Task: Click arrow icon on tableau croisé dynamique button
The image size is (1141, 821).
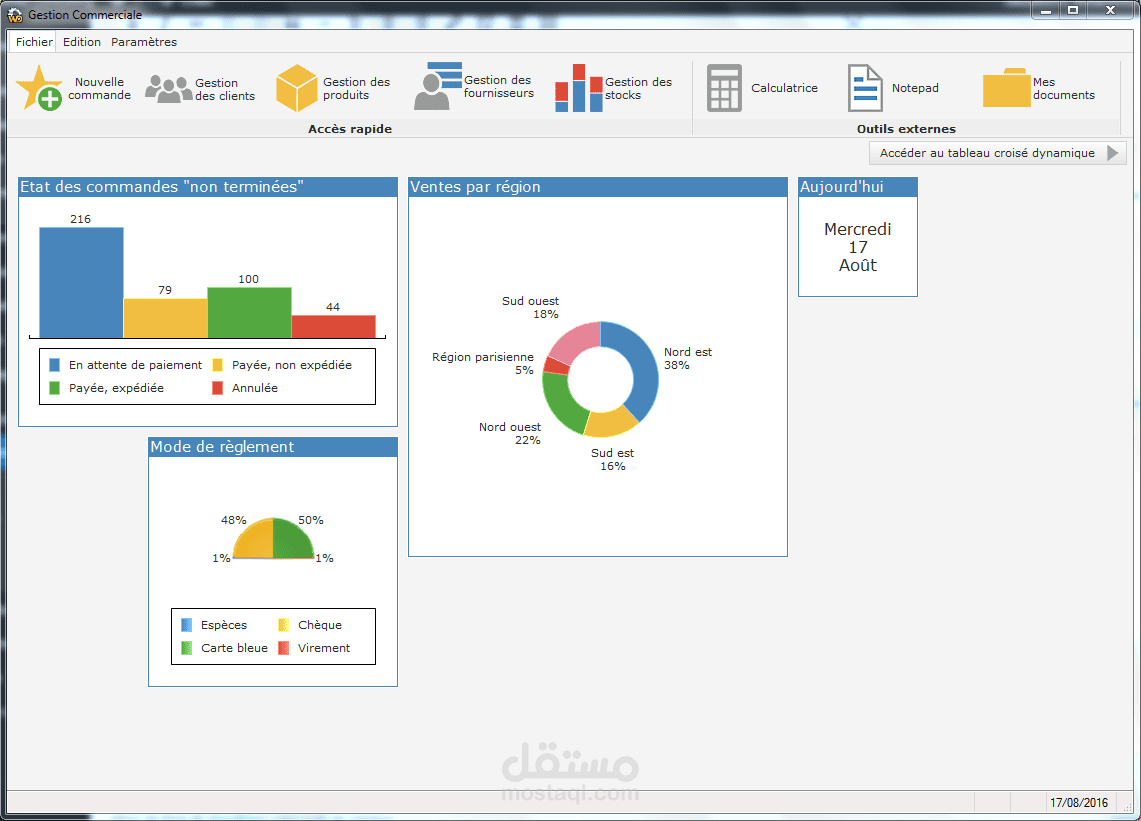Action: 1113,153
